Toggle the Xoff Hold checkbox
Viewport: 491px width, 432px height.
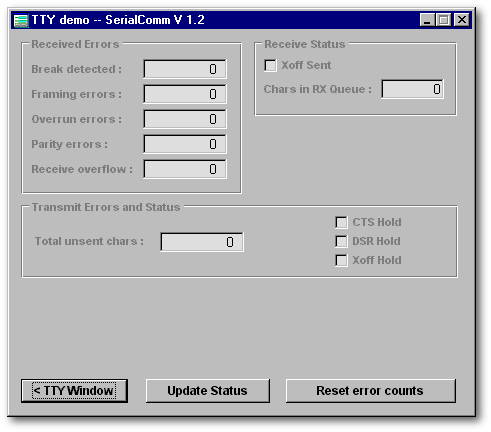point(341,260)
